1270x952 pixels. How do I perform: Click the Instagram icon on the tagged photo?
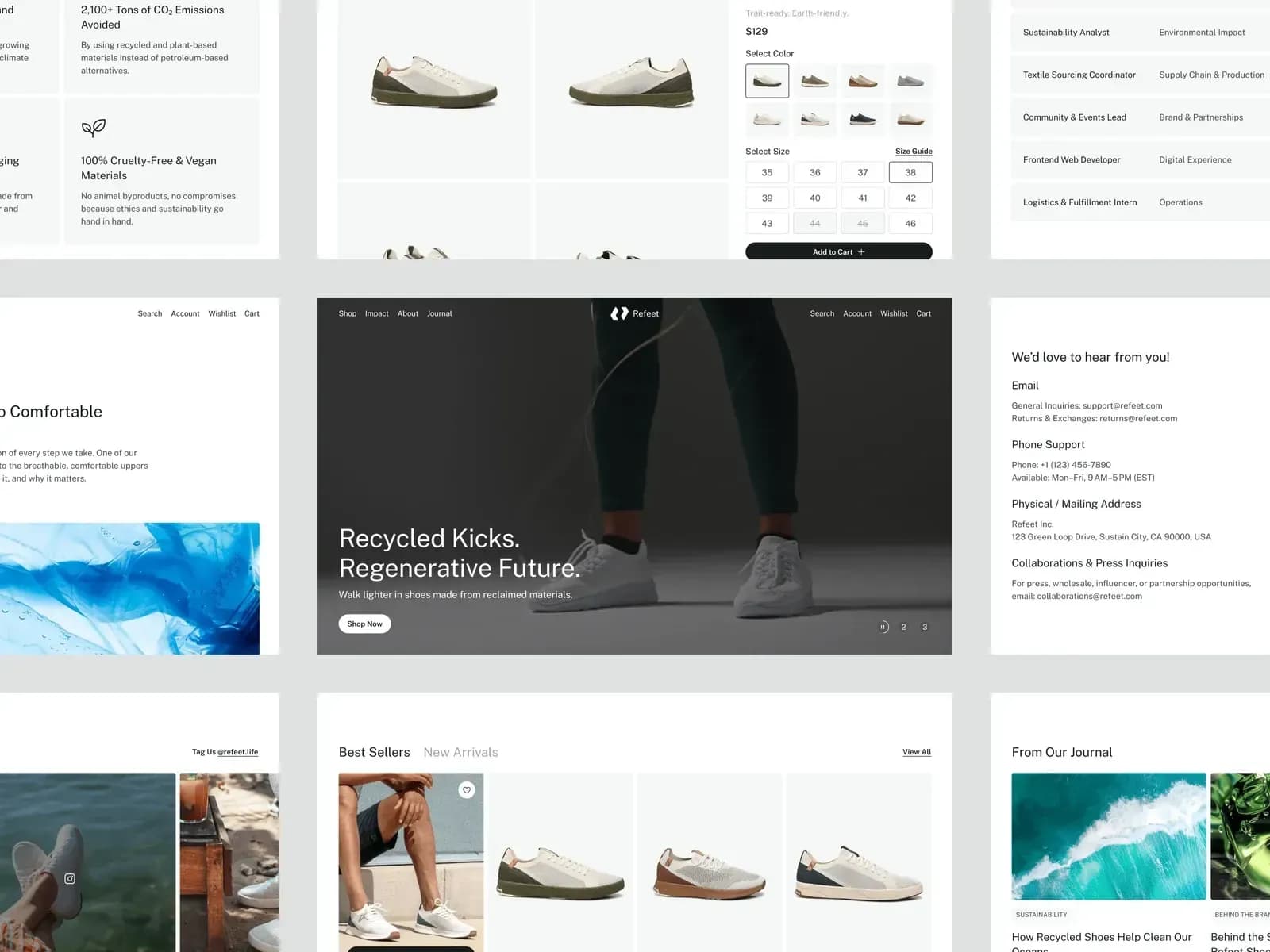[x=70, y=878]
